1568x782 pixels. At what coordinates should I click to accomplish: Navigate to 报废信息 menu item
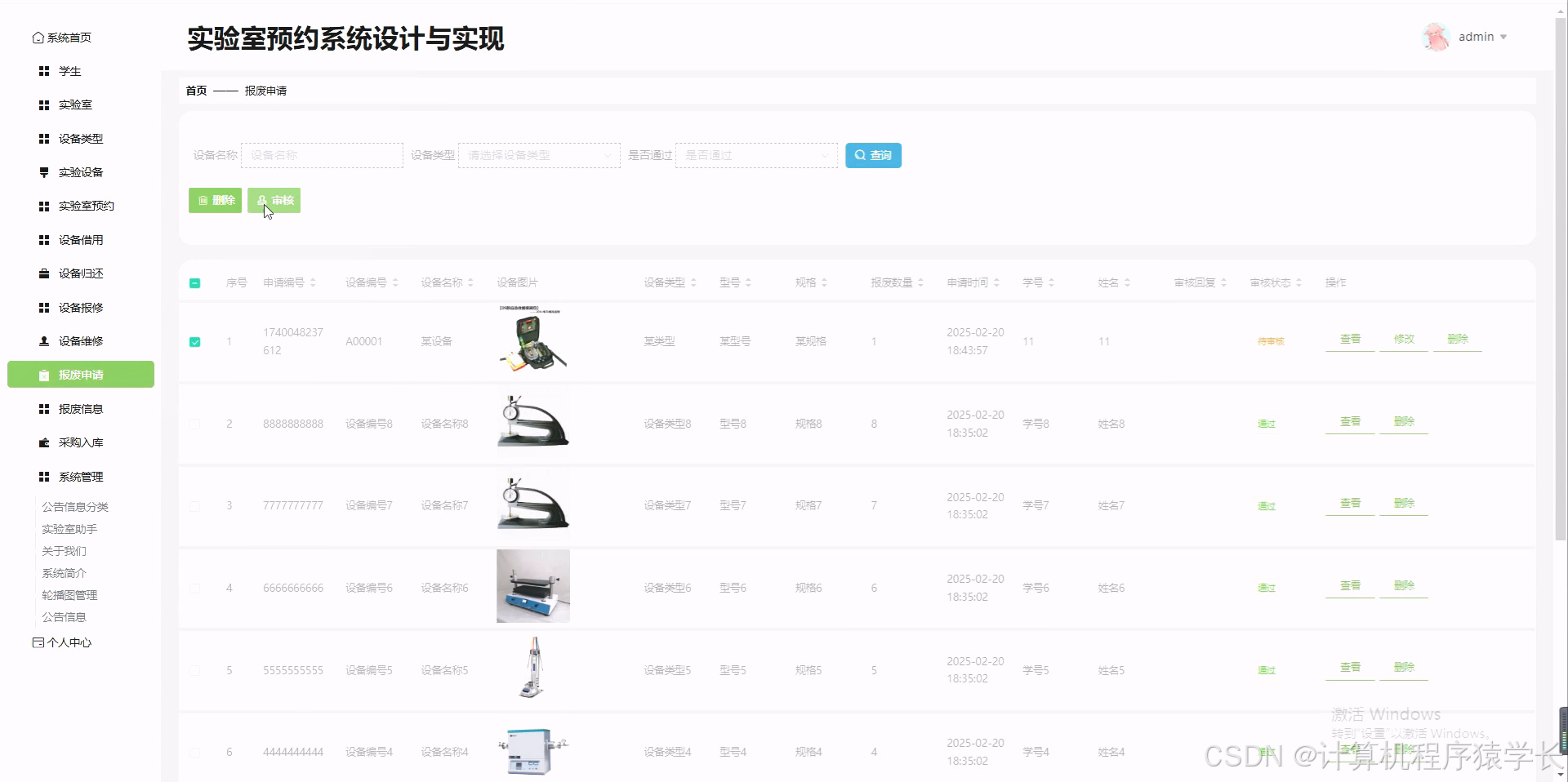pos(80,408)
